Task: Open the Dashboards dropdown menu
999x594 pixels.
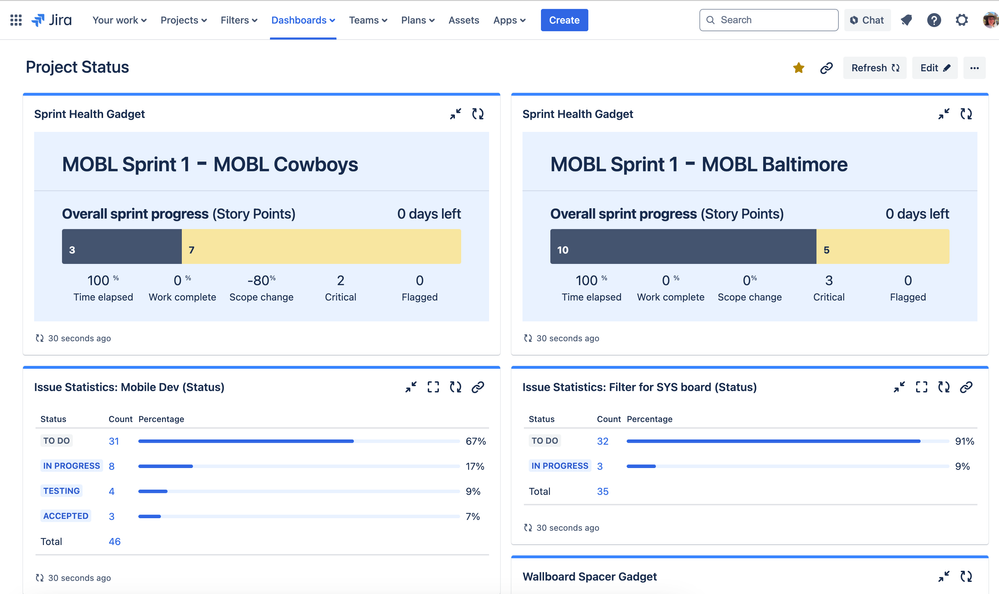Action: (x=302, y=19)
